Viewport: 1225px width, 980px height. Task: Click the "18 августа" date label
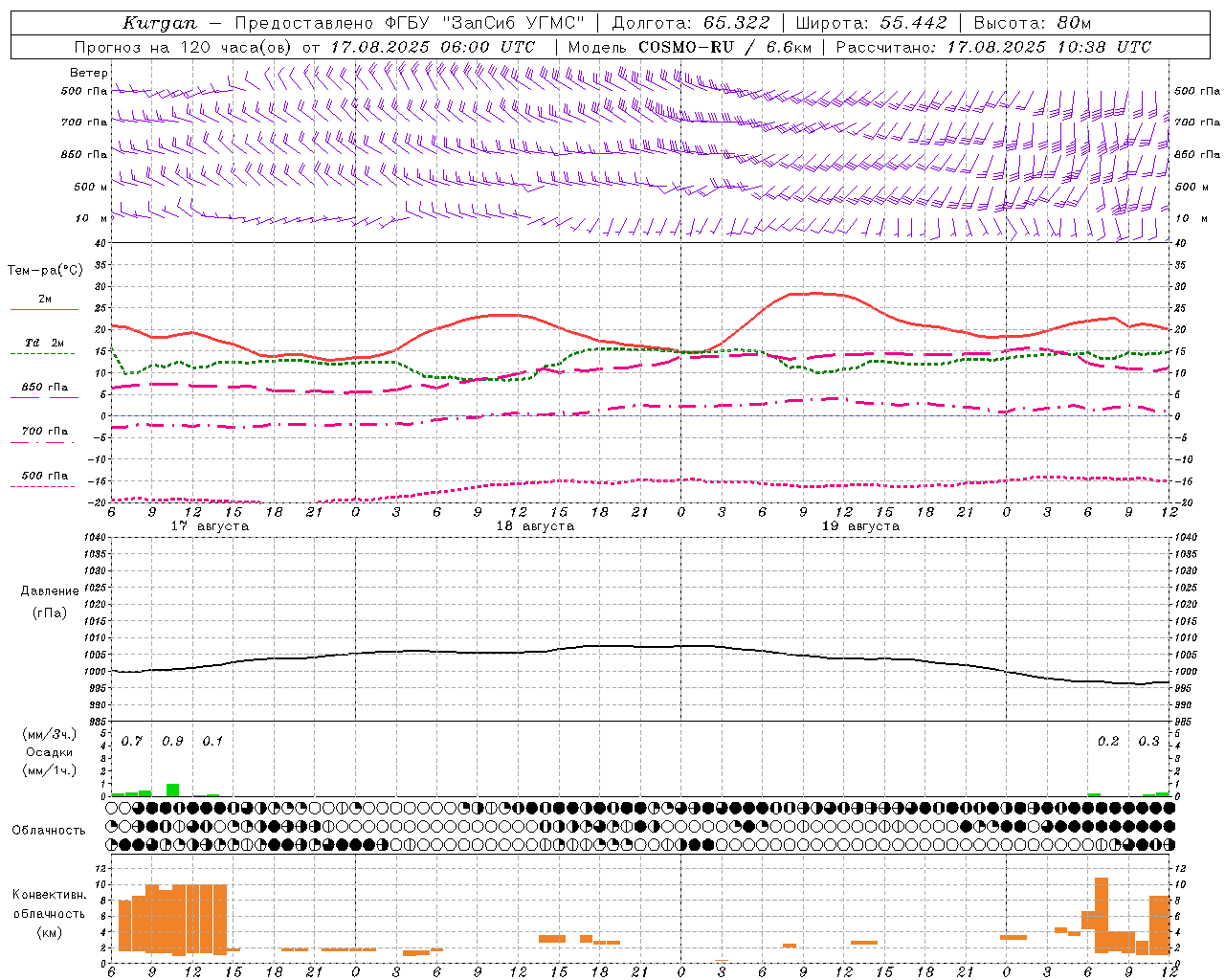pos(535,526)
